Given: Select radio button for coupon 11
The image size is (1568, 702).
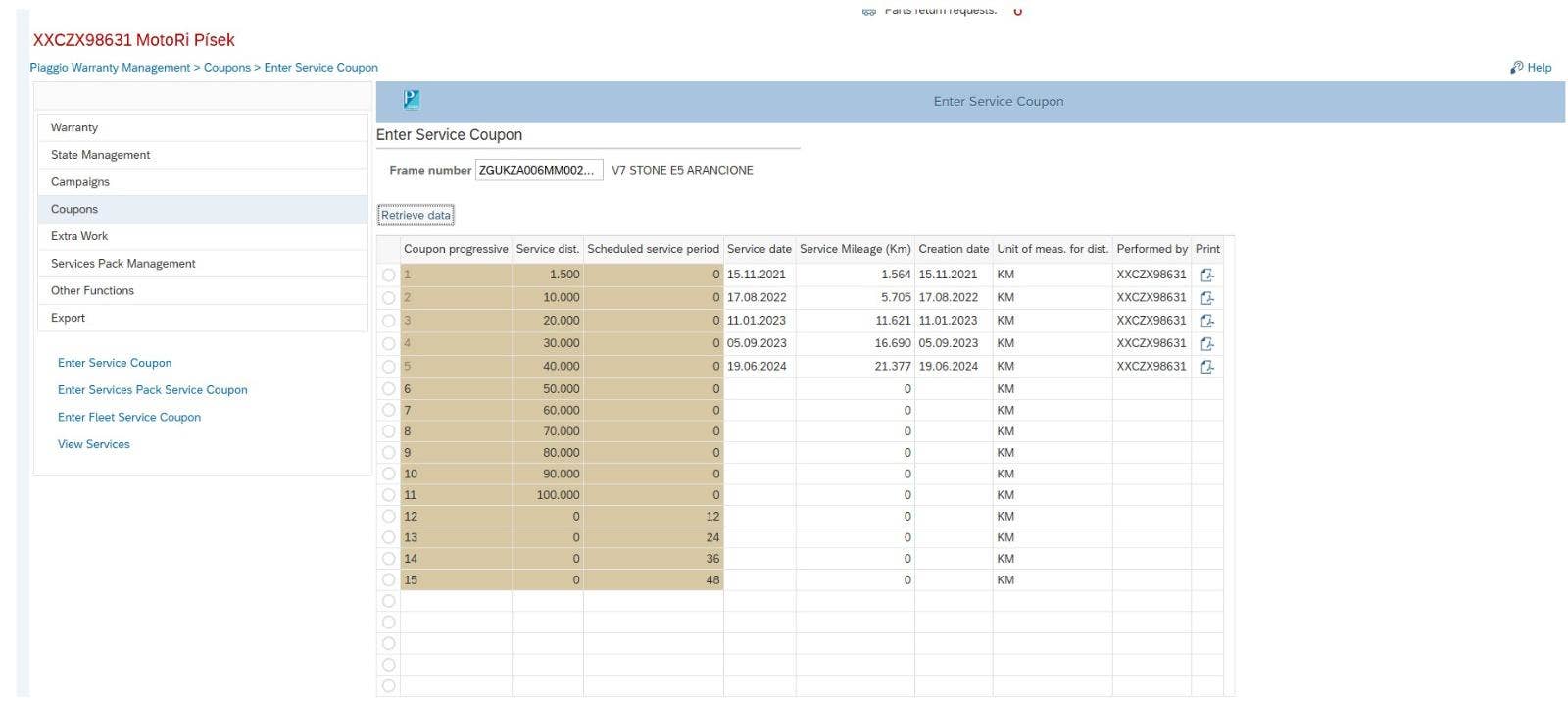Looking at the screenshot, I should pos(389,495).
